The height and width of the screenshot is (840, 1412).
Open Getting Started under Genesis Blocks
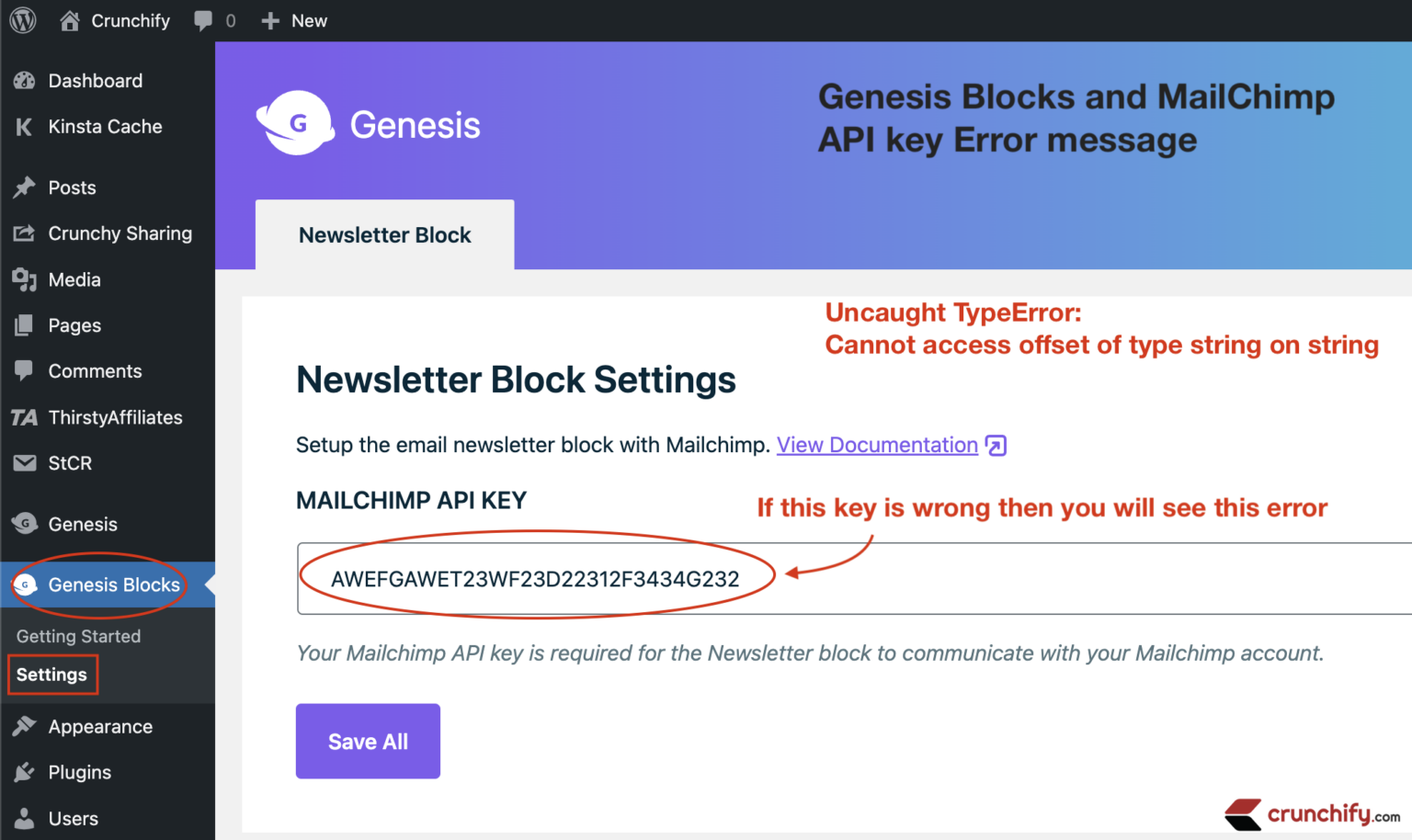(x=77, y=636)
